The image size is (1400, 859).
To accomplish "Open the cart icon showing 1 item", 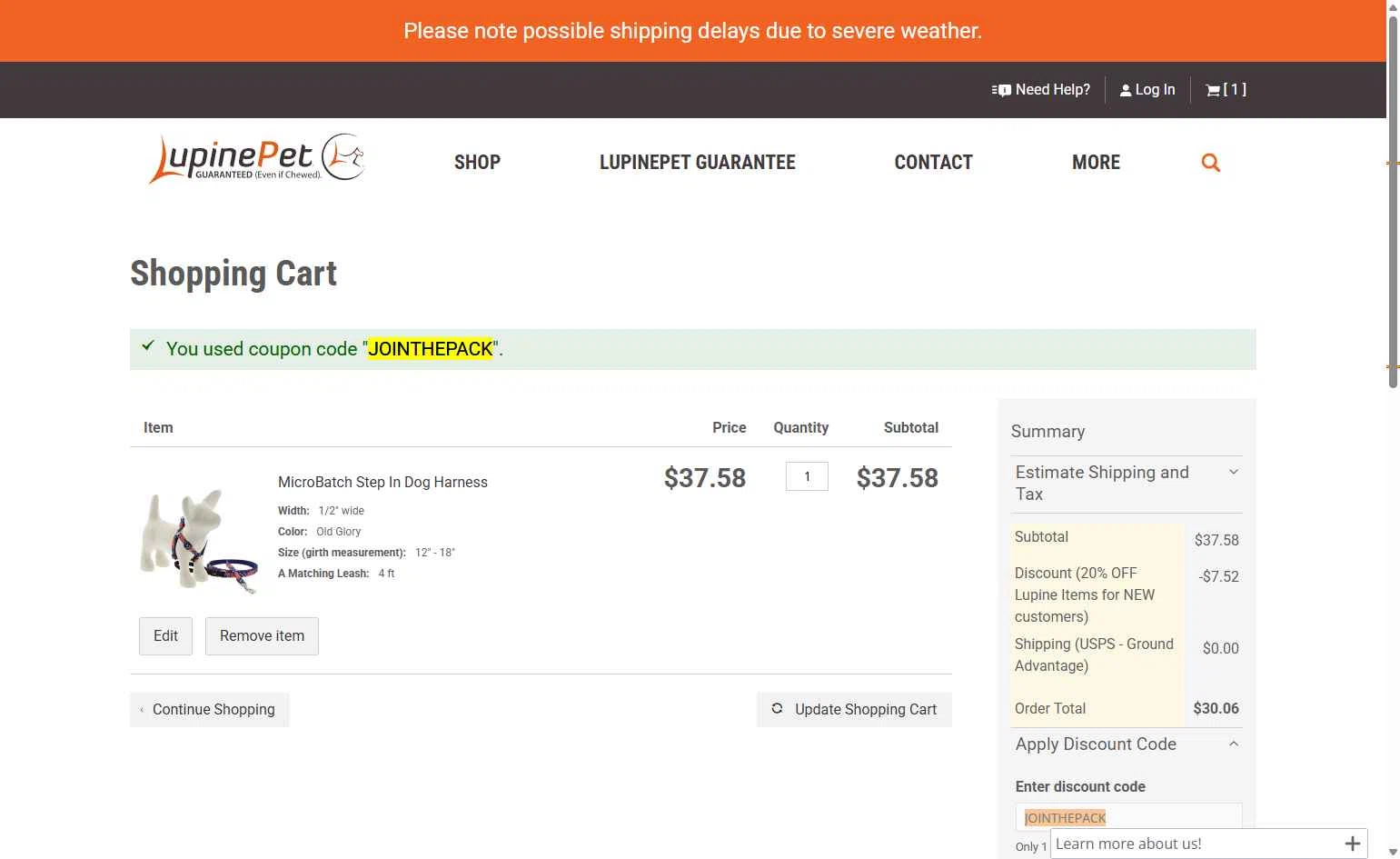I will tap(1226, 90).
